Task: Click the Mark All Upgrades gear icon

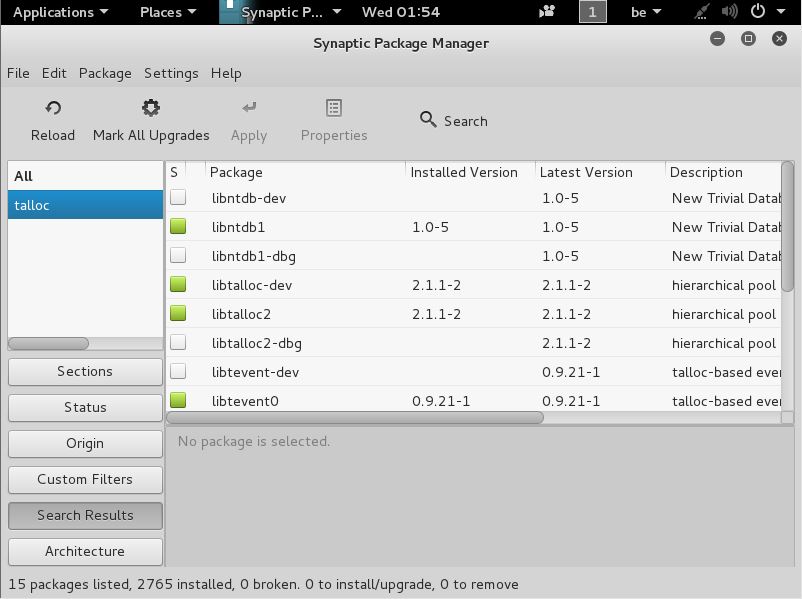Action: pyautogui.click(x=151, y=108)
